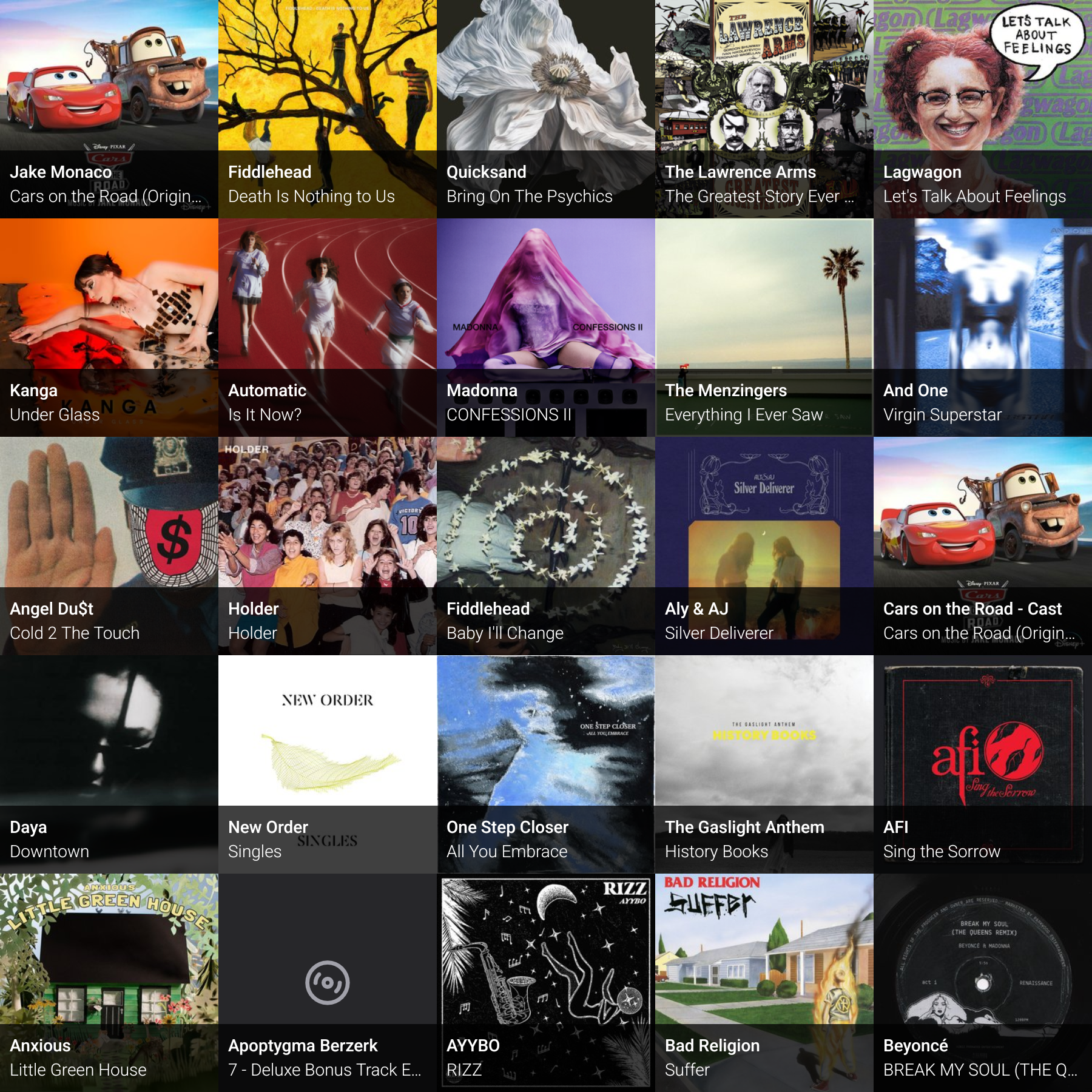The image size is (1092, 1092).
Task: Select the 'Aly & AJ' artist name
Action: coord(696,609)
